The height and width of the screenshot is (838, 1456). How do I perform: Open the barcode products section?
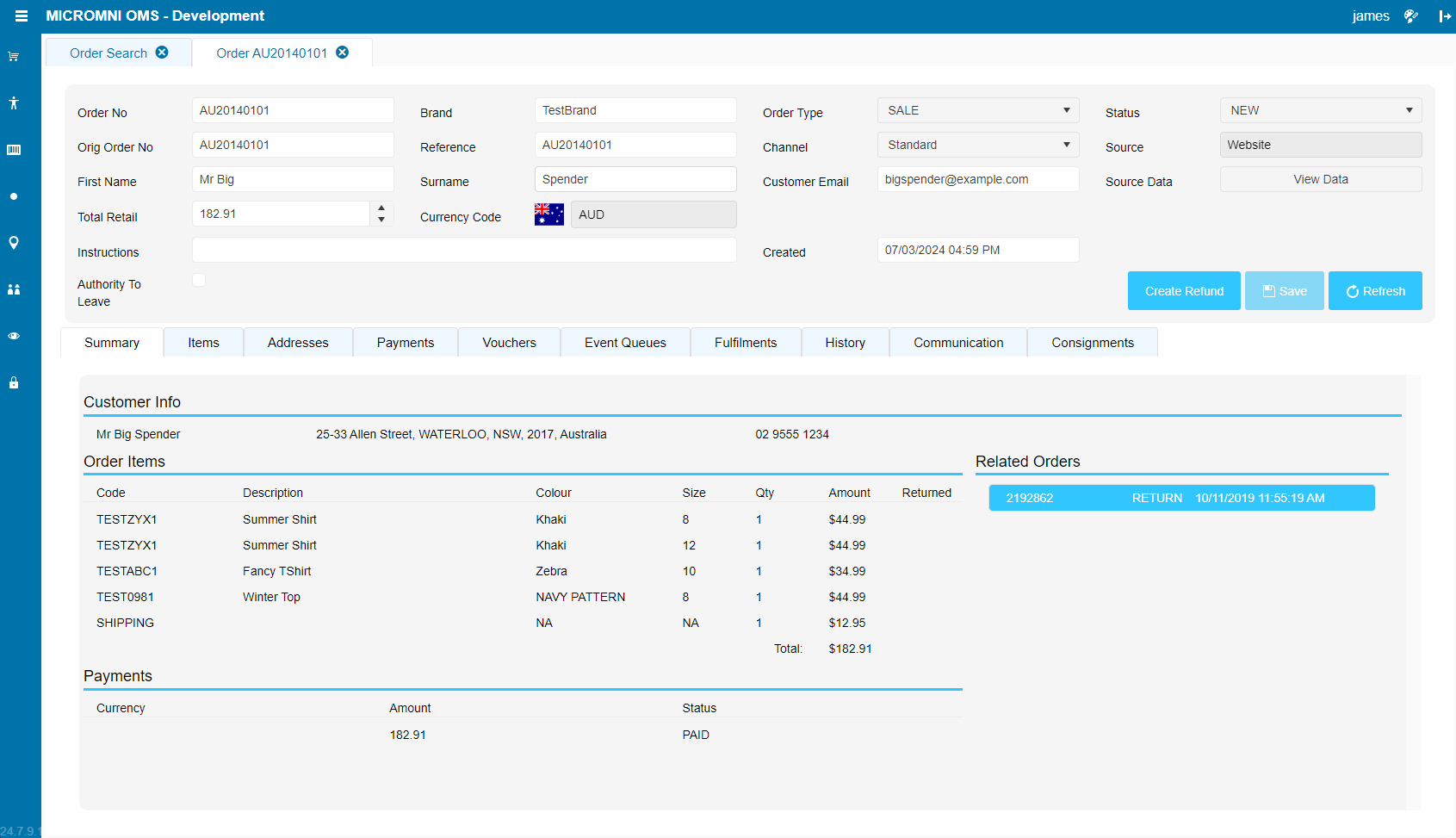[x=13, y=149]
